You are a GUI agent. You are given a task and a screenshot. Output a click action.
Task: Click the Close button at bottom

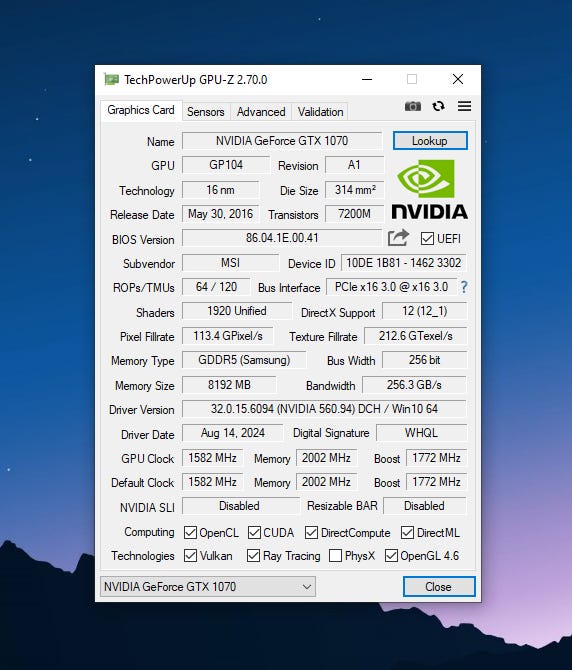[x=439, y=587]
